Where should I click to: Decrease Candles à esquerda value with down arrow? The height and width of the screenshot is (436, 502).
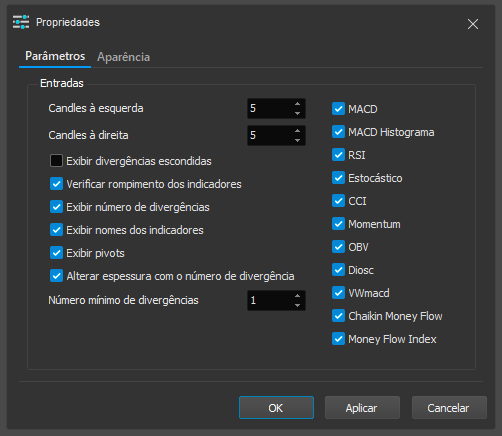pyautogui.click(x=297, y=113)
